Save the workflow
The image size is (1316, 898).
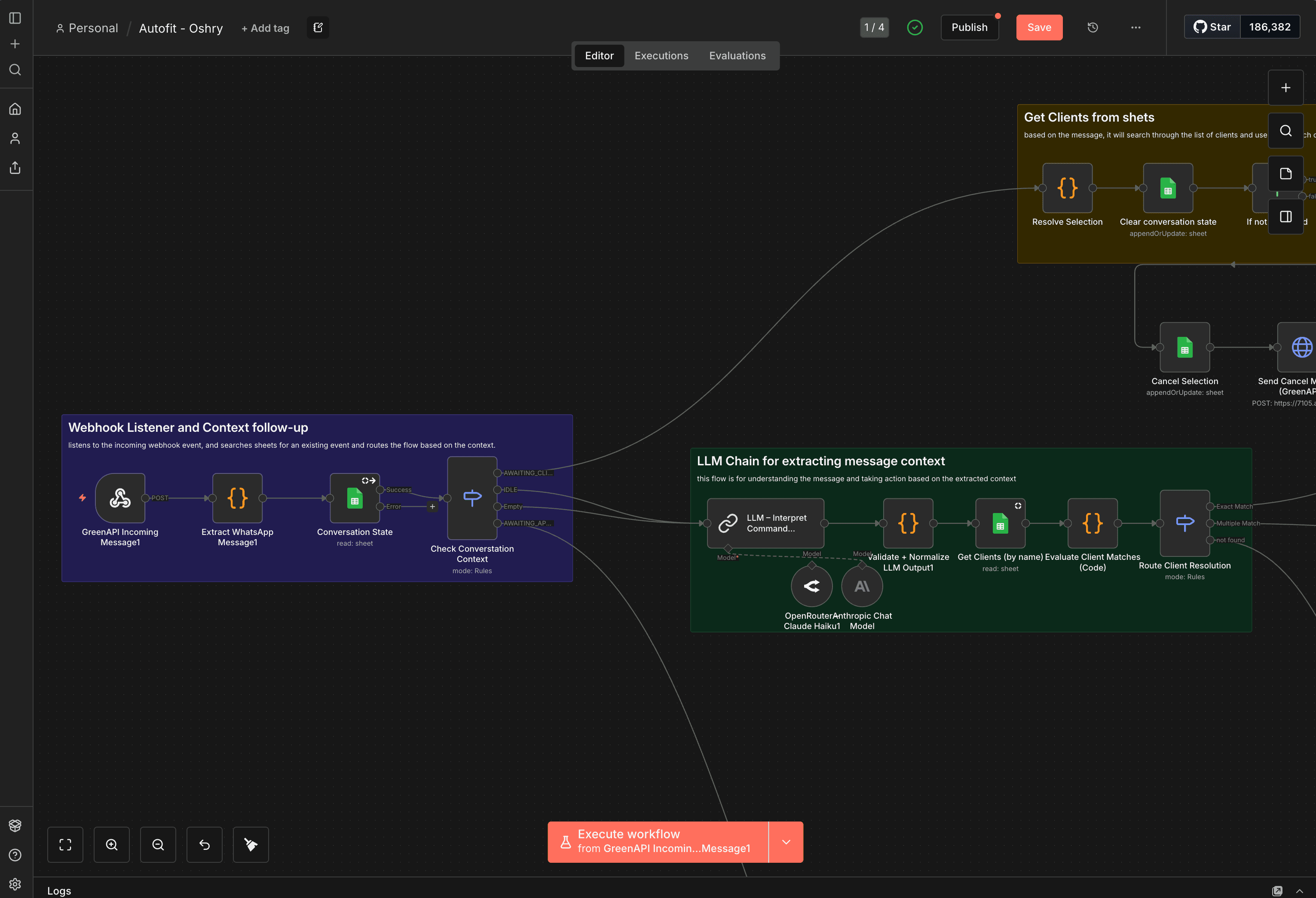[x=1039, y=27]
